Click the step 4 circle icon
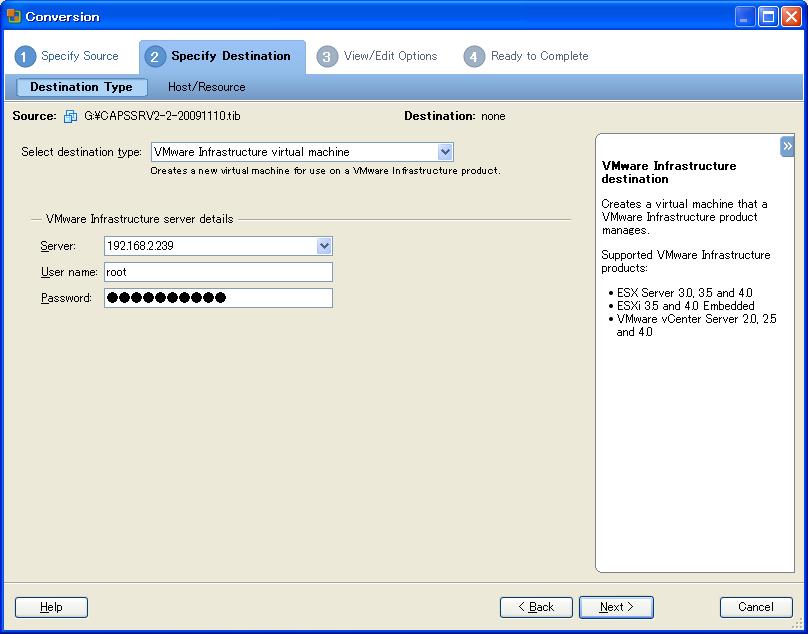The image size is (808, 634). point(474,56)
